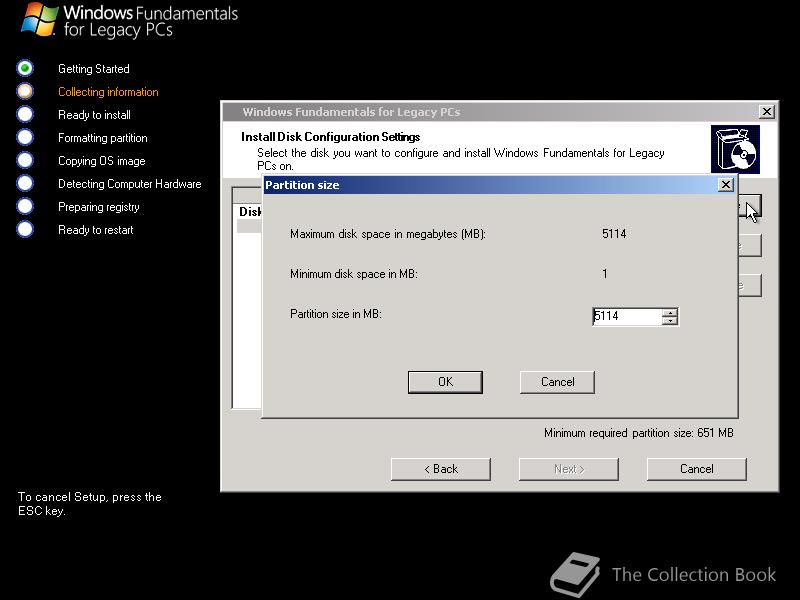Click 'Maximum disk space in megabytes (MB):' label

tap(388, 234)
